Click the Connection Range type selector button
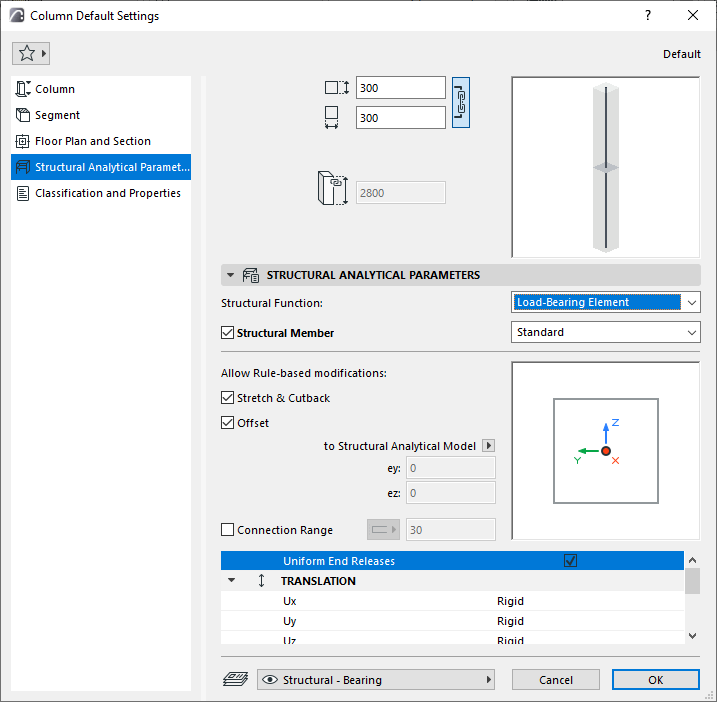The height and width of the screenshot is (702, 717). [x=383, y=529]
